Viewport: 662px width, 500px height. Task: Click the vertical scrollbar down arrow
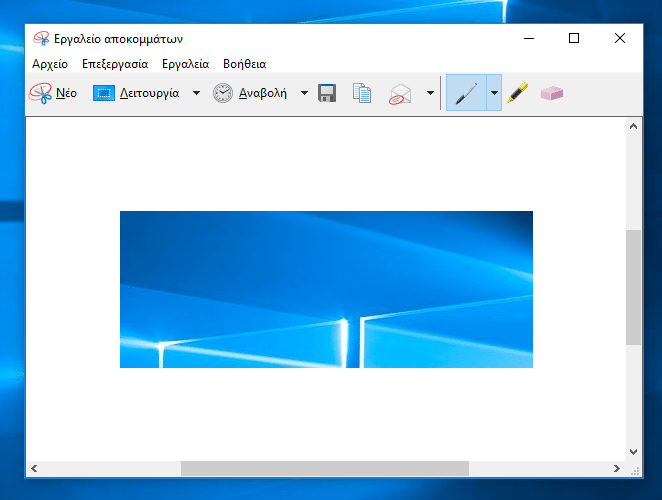pyautogui.click(x=633, y=452)
